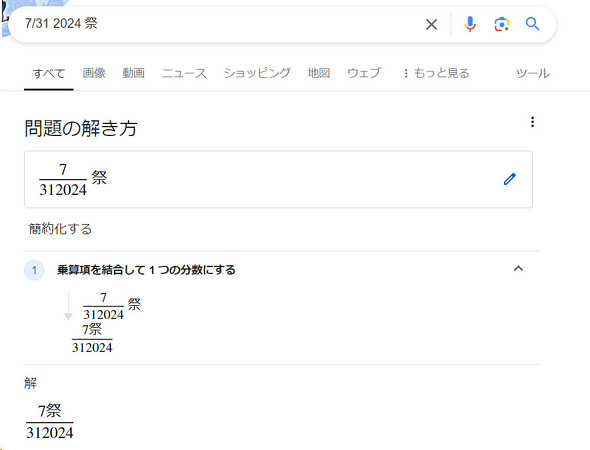590x450 pixels.
Task: Clear the search box with X icon
Action: pyautogui.click(x=431, y=24)
